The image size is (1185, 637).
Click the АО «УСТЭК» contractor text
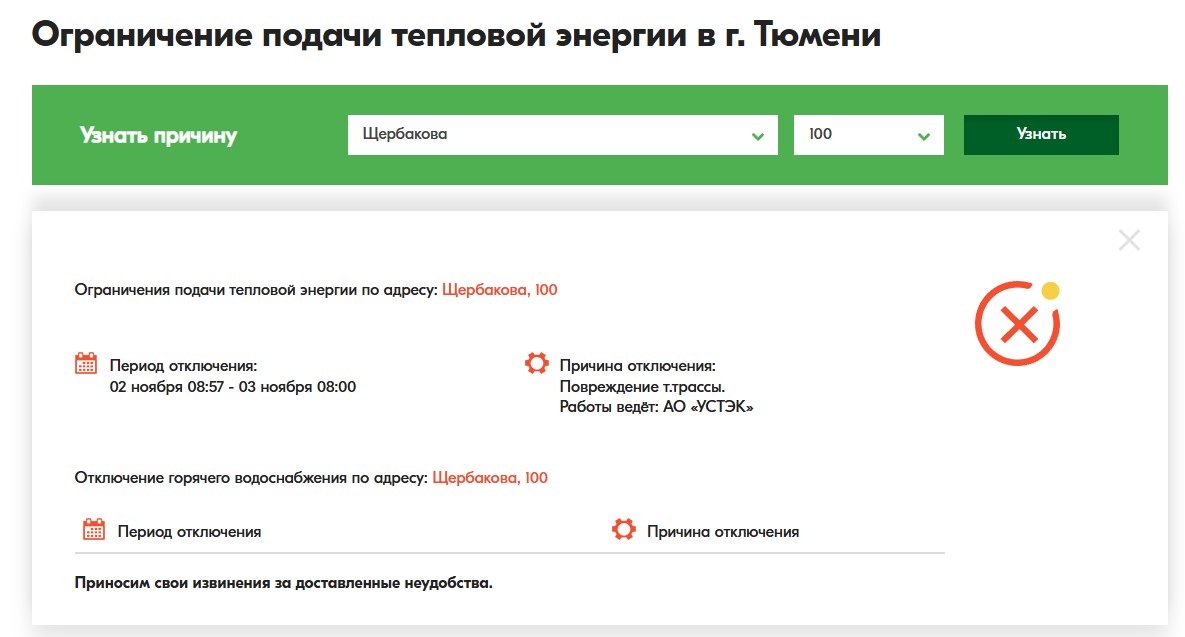click(x=708, y=407)
